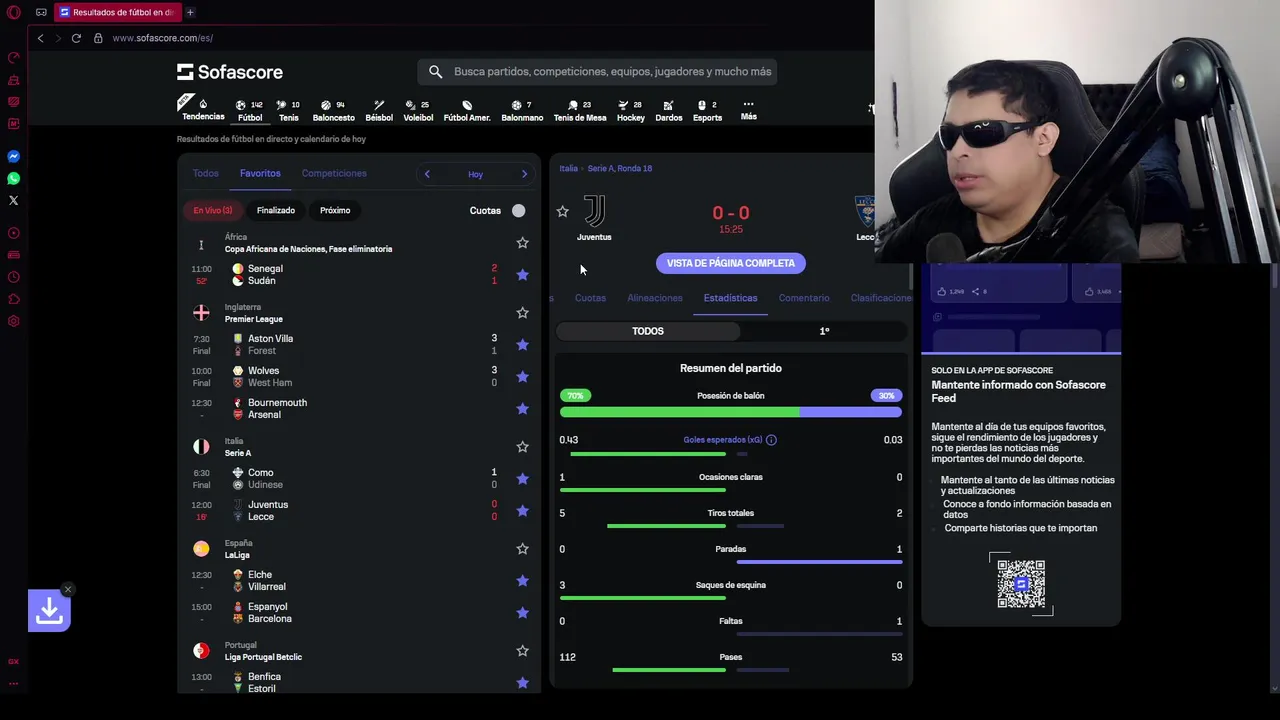The image size is (1280, 720).
Task: Open the Comentario tab
Action: tap(804, 298)
